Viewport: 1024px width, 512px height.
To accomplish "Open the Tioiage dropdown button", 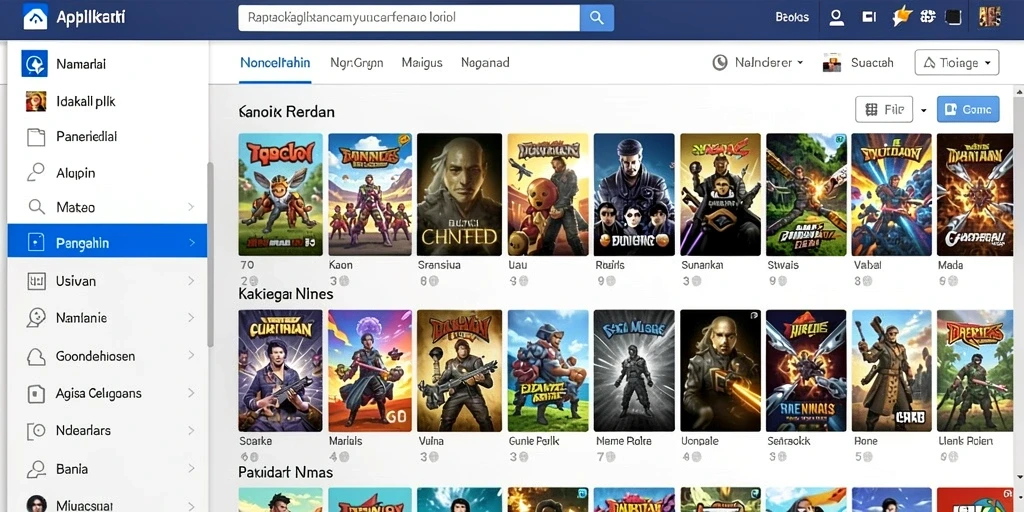I will pyautogui.click(x=957, y=63).
